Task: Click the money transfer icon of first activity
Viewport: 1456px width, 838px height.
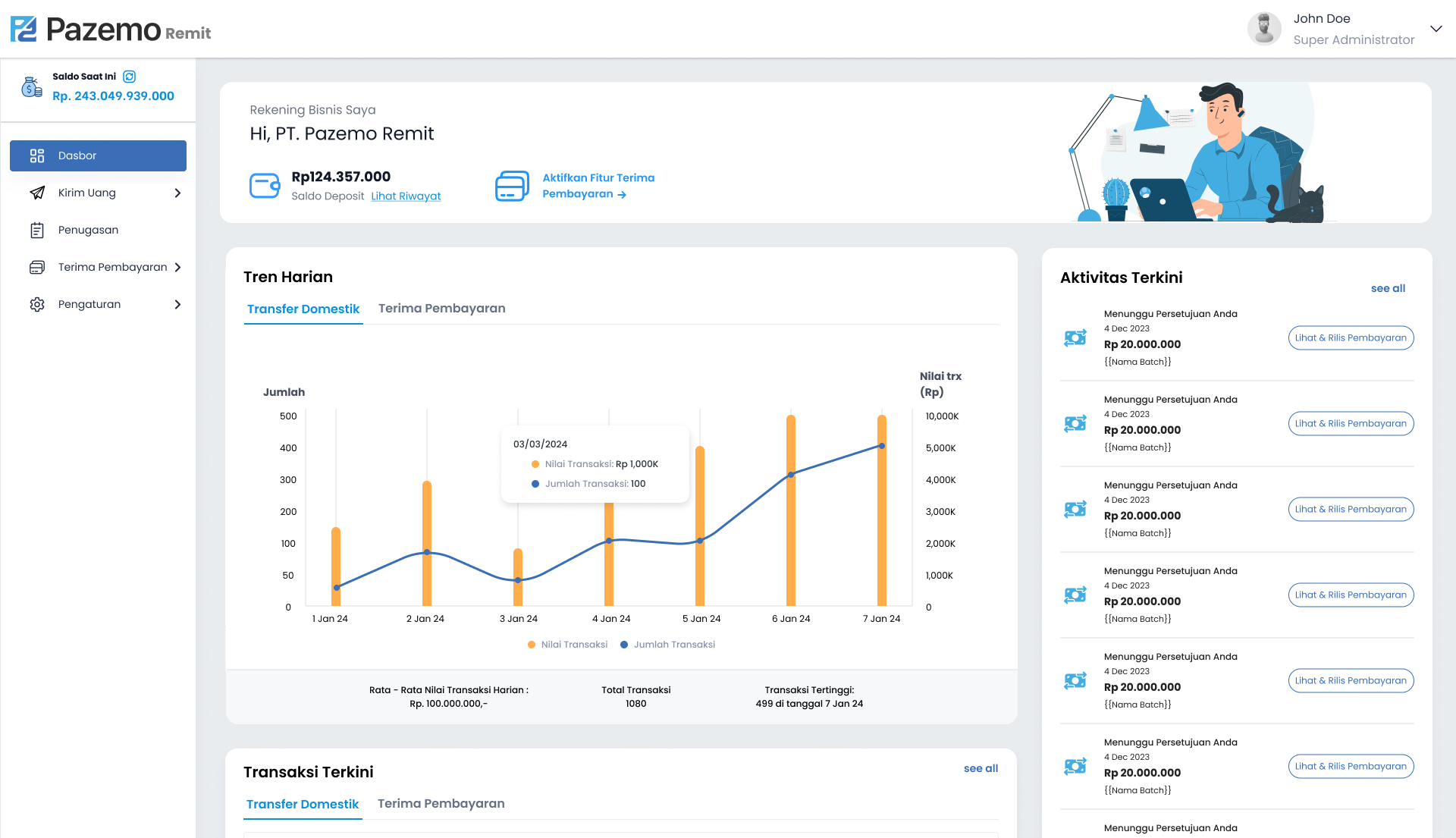Action: pyautogui.click(x=1075, y=338)
